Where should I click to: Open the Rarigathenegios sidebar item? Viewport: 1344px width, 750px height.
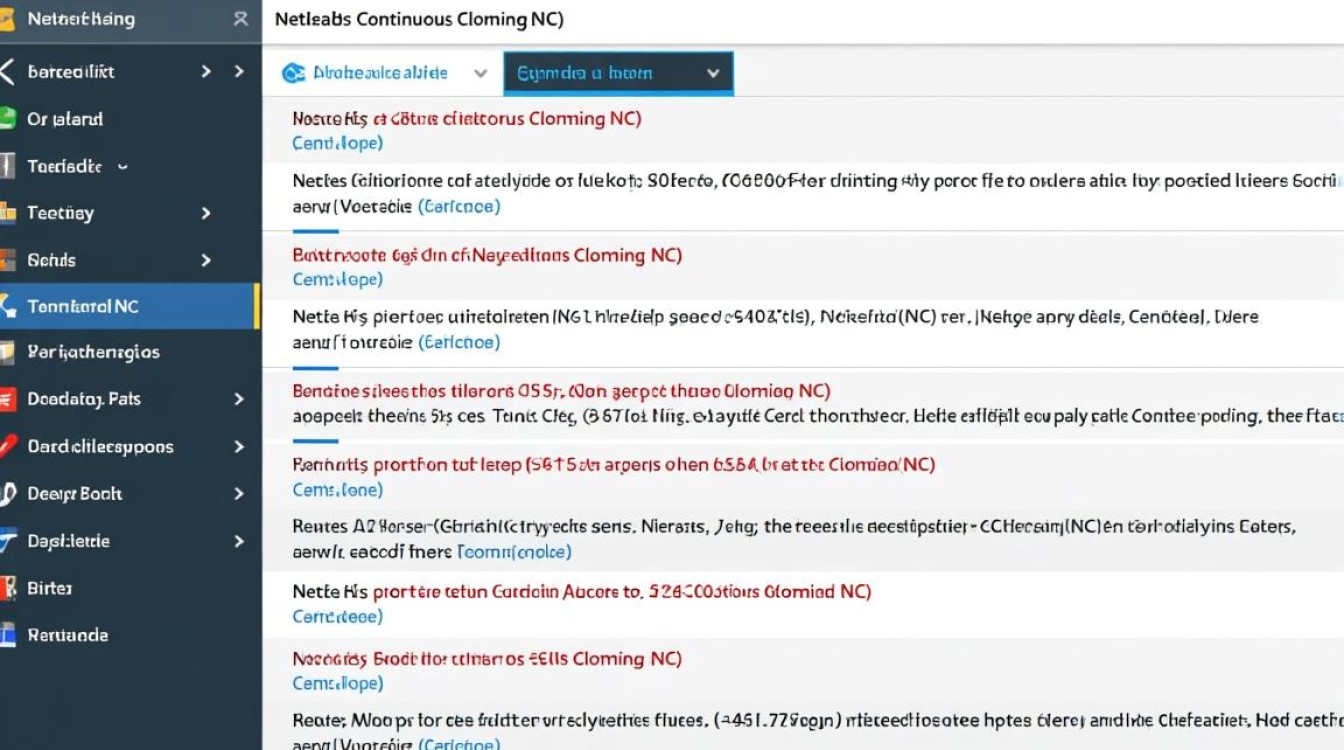pyautogui.click(x=93, y=352)
